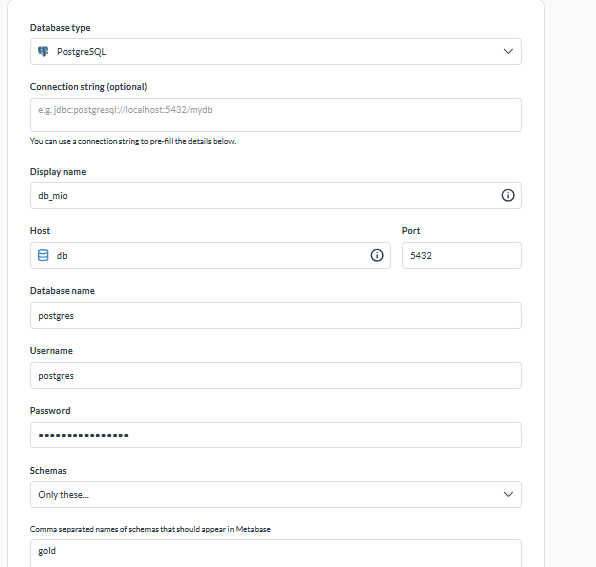Expand the Database type chevron arrow
Screen dimensions: 596x567
pyautogui.click(x=508, y=51)
